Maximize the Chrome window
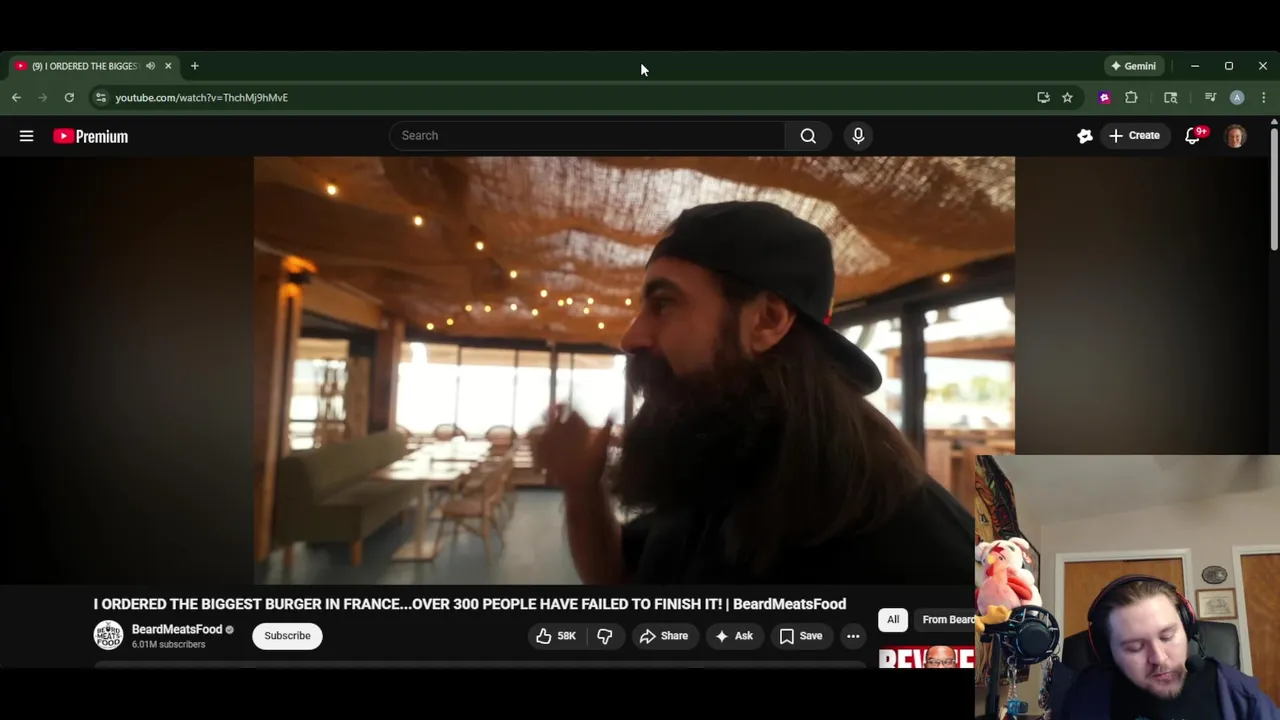1280x720 pixels. point(1229,66)
